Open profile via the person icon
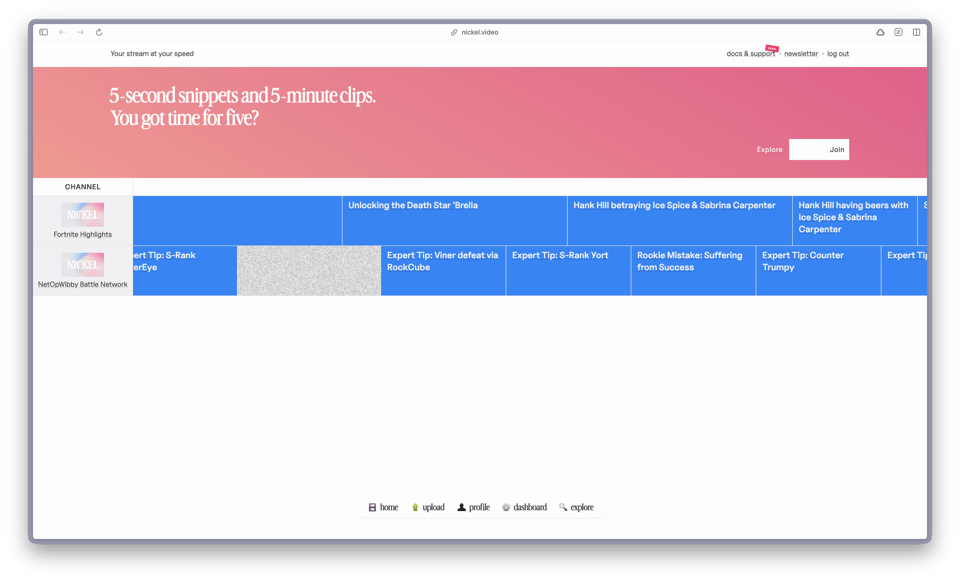 pyautogui.click(x=461, y=507)
